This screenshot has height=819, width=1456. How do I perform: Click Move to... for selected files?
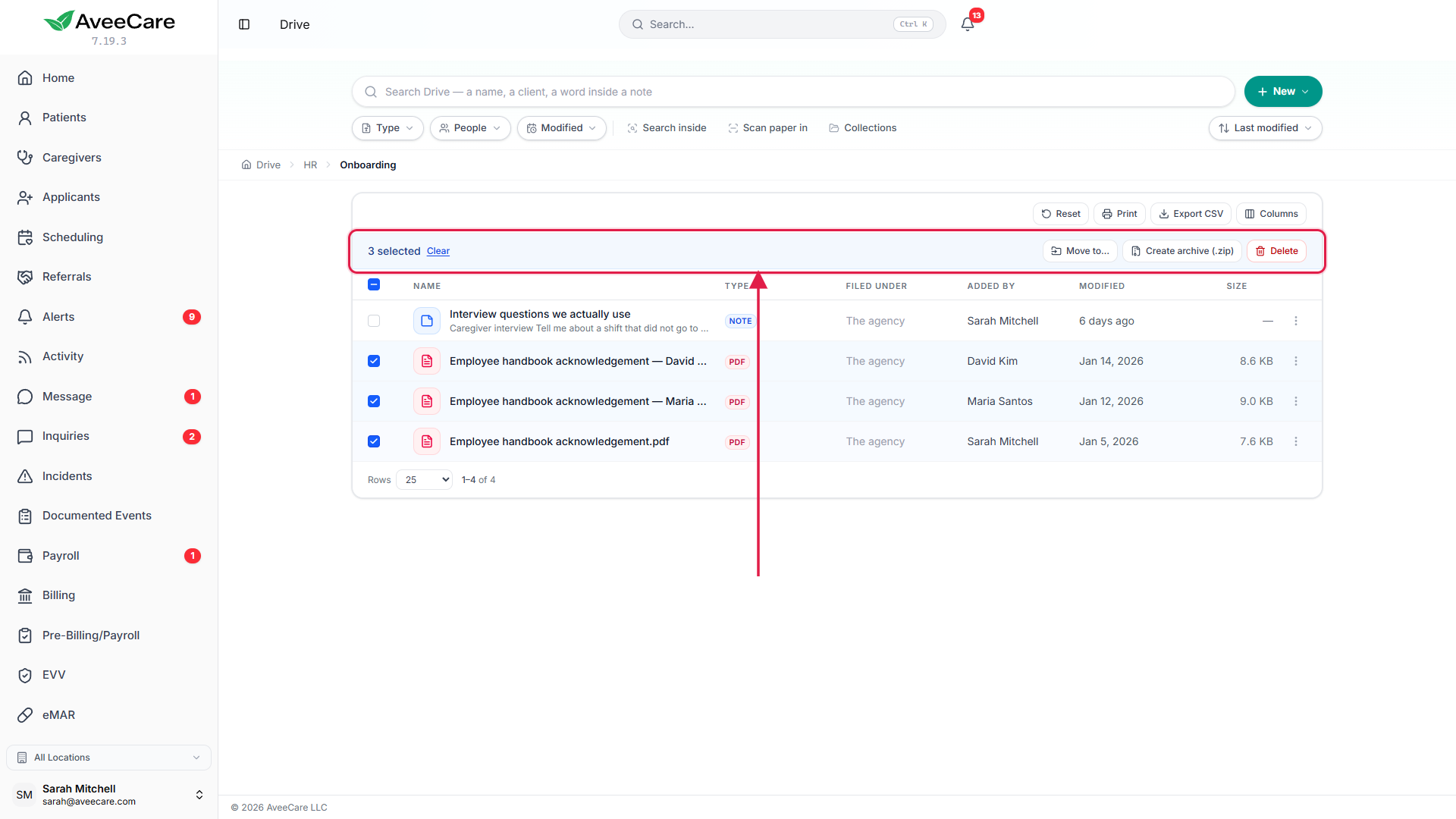point(1080,251)
